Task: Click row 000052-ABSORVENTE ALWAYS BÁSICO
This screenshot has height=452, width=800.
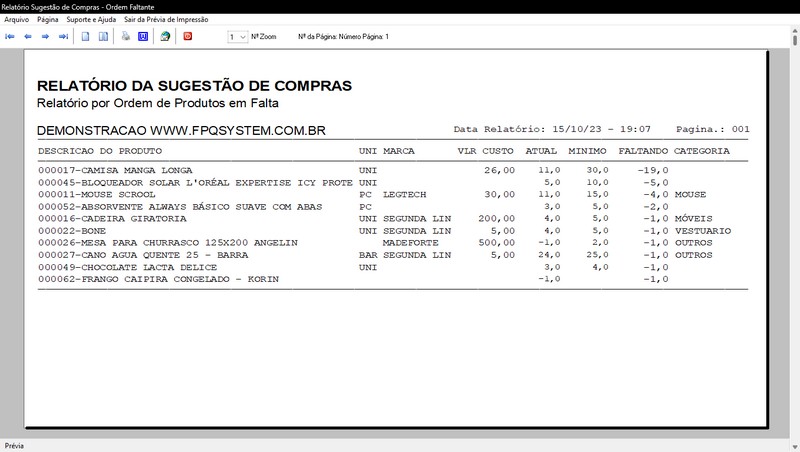Action: (x=393, y=207)
